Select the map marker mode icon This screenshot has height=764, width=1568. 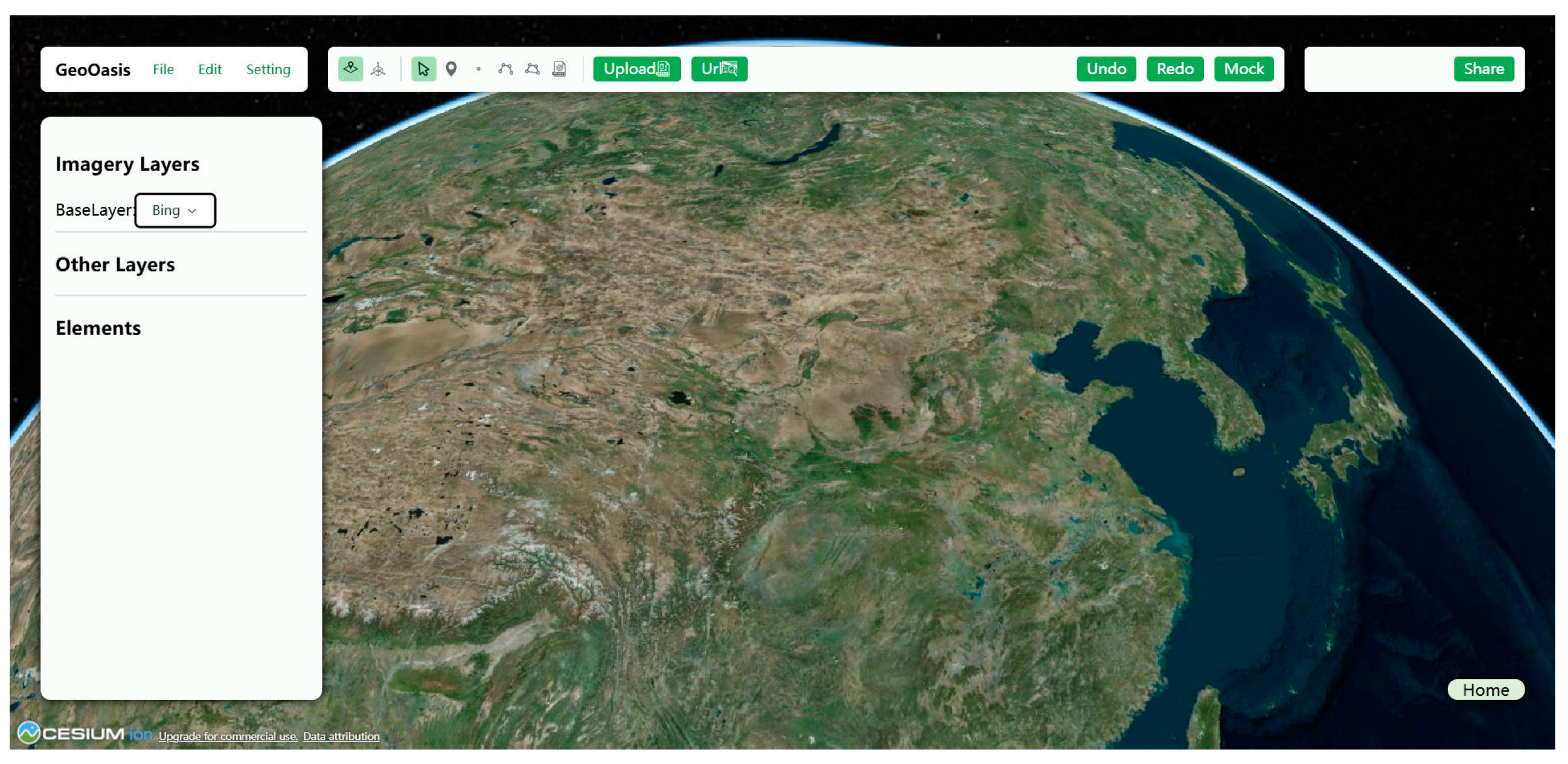click(351, 69)
